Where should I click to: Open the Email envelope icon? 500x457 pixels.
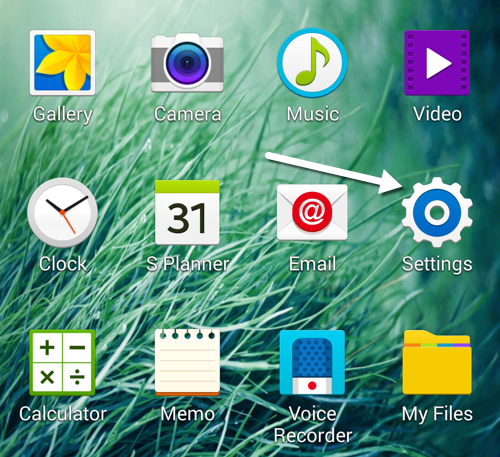pos(312,212)
